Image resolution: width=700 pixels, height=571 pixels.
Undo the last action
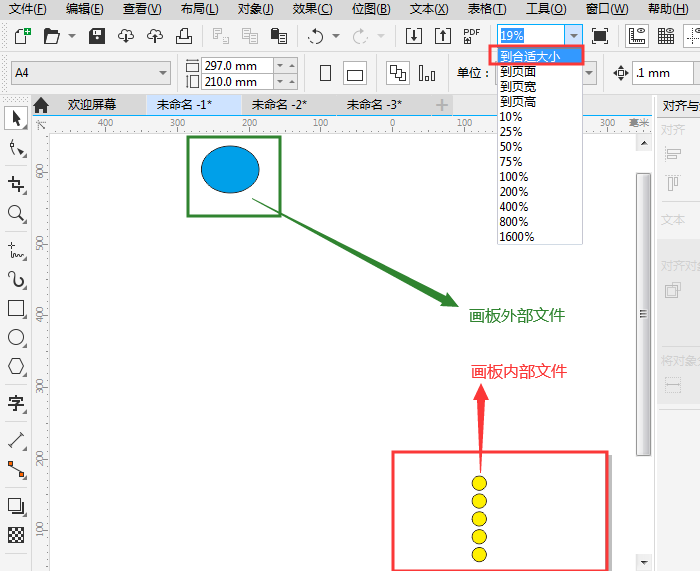point(316,36)
